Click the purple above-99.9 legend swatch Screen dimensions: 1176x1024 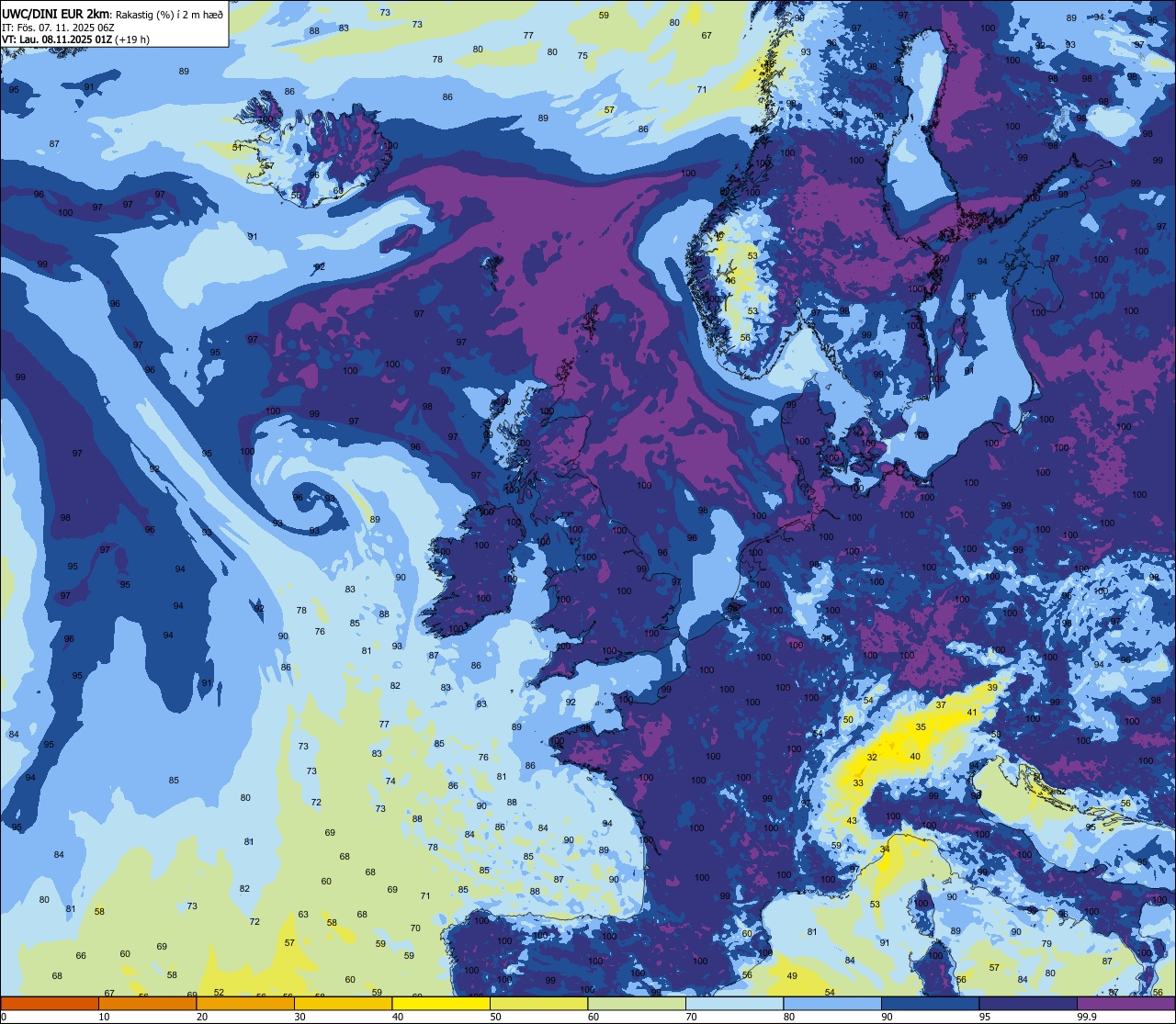pyautogui.click(x=1125, y=1003)
